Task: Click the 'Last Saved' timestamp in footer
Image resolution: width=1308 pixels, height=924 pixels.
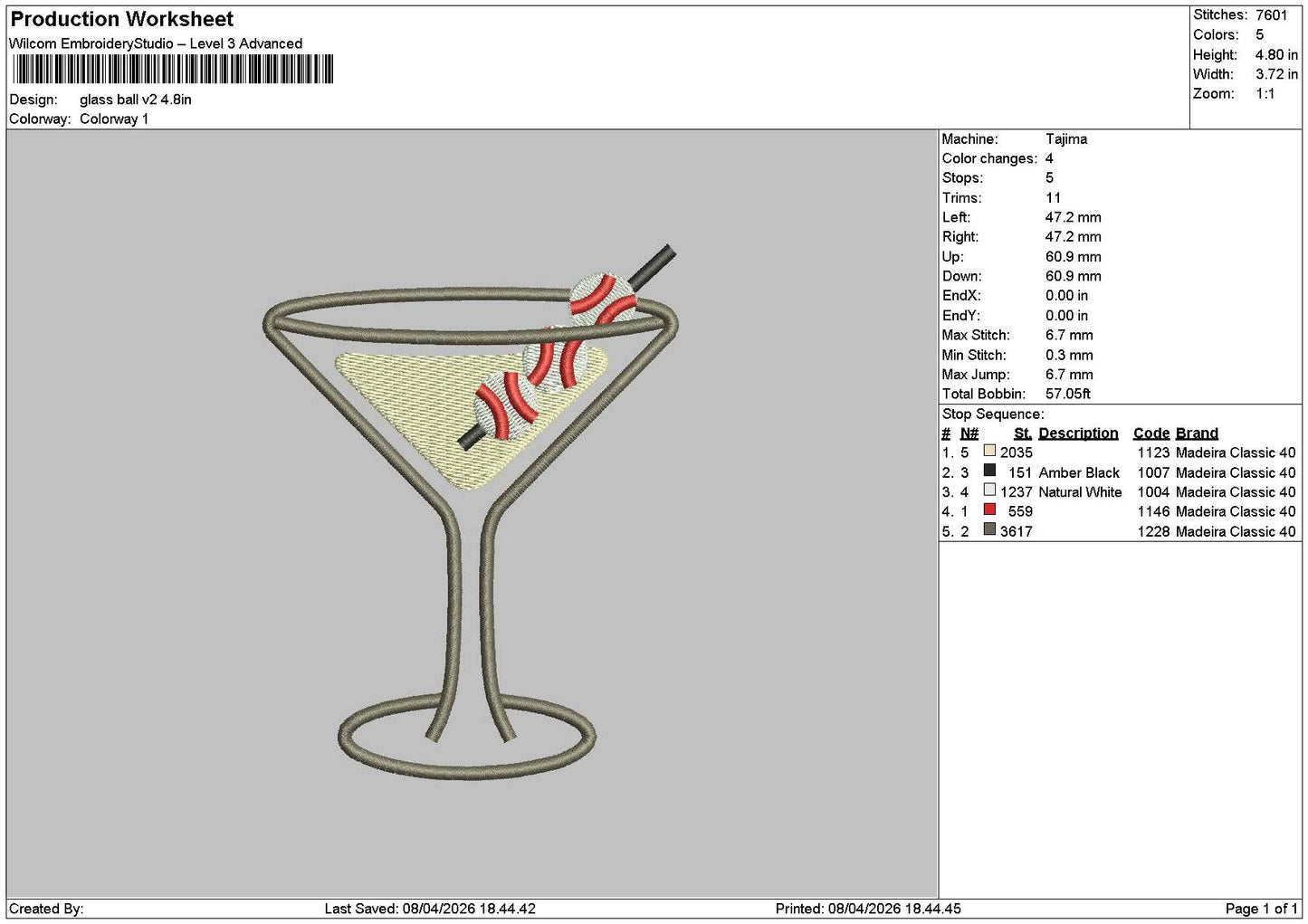Action: click(430, 909)
